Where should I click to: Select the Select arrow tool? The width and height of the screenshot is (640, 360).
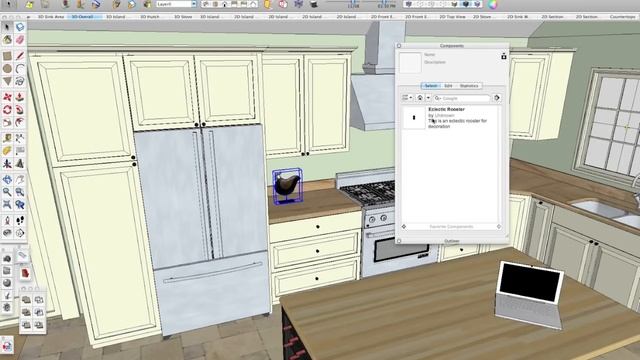point(7,27)
